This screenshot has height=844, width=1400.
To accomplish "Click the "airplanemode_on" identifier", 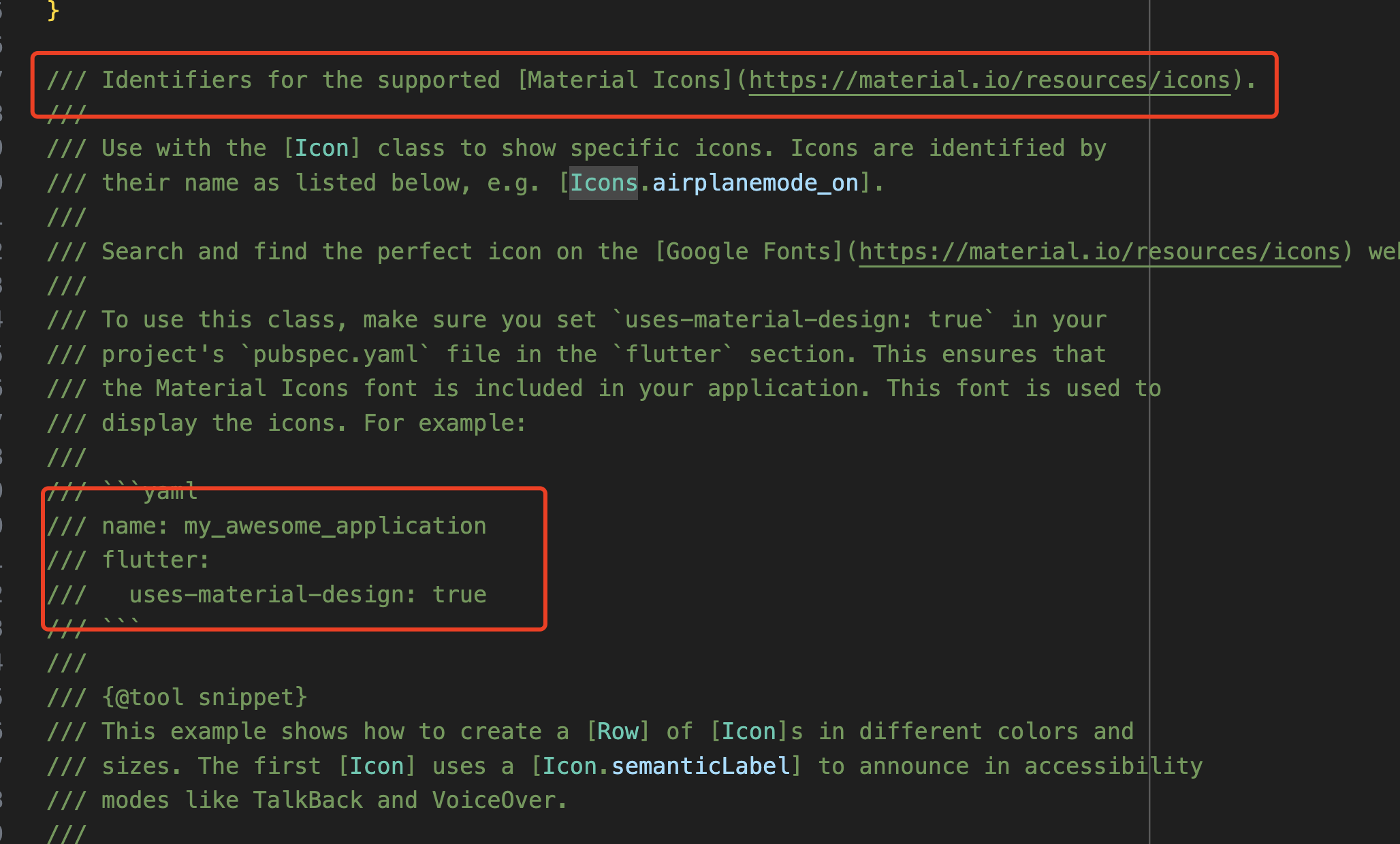I will point(755,183).
